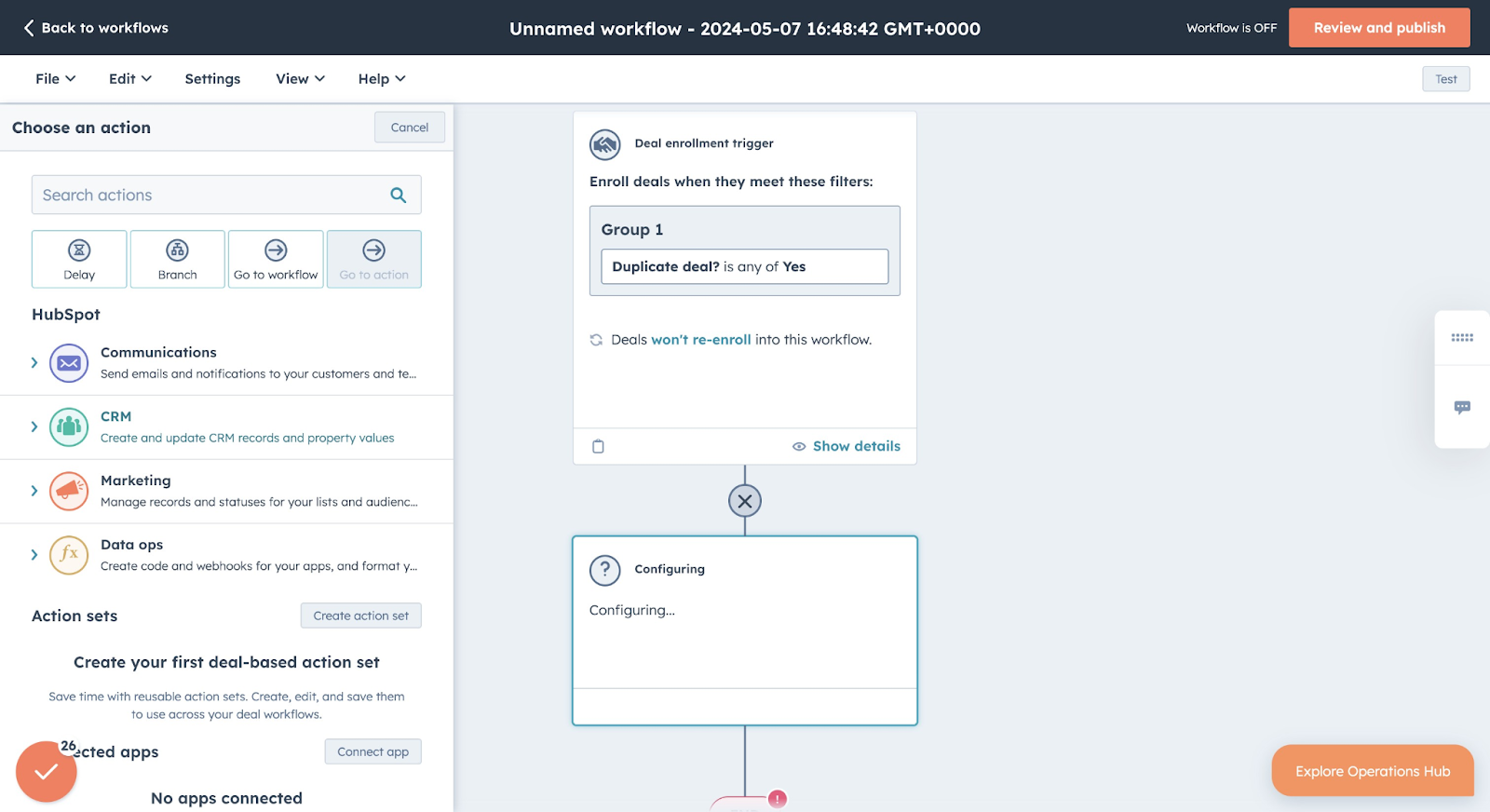
Task: Open the grid dots side panel icon
Action: click(1462, 337)
